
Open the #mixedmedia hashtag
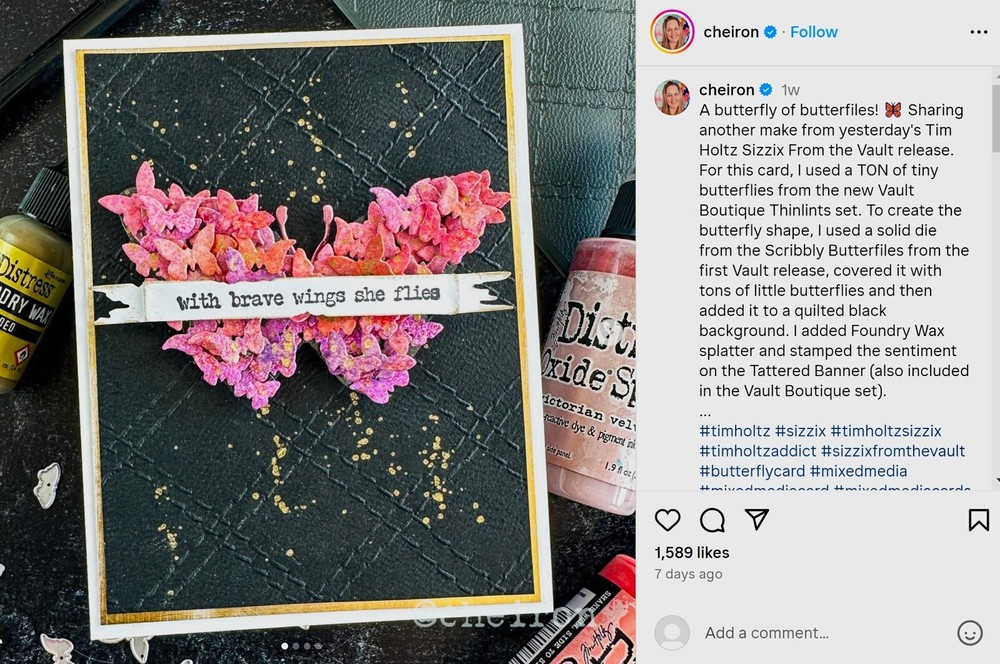tap(858, 471)
